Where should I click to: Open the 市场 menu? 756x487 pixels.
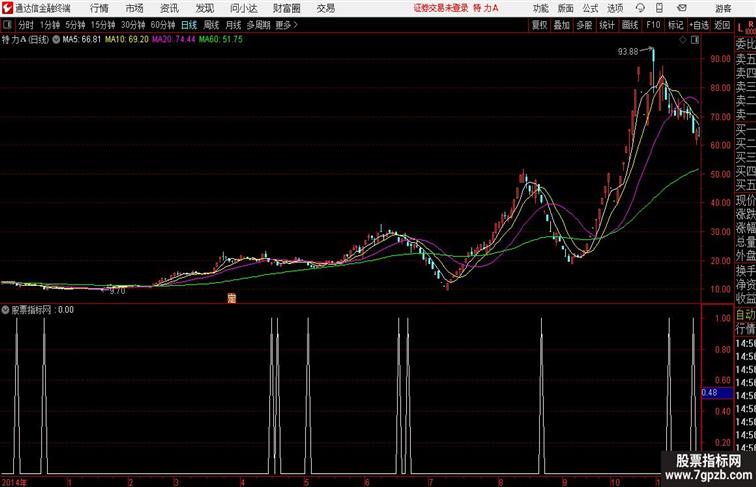point(135,8)
